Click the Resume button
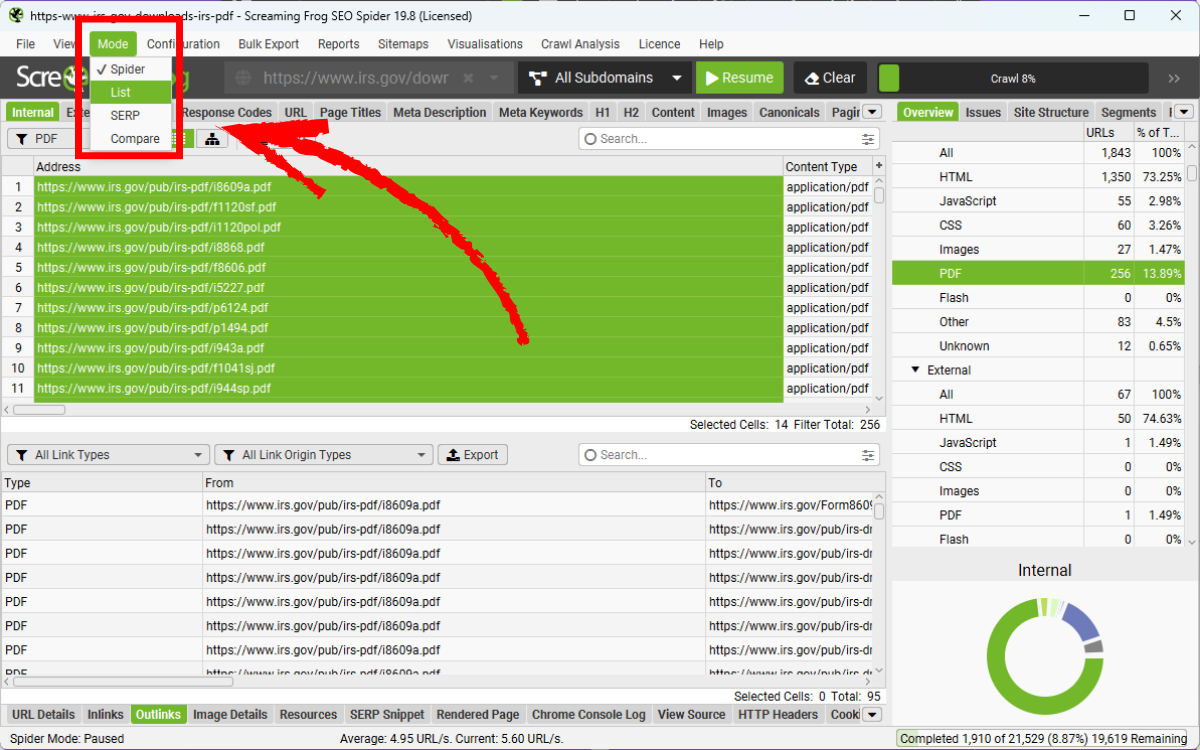This screenshot has height=750, width=1200. coord(739,77)
